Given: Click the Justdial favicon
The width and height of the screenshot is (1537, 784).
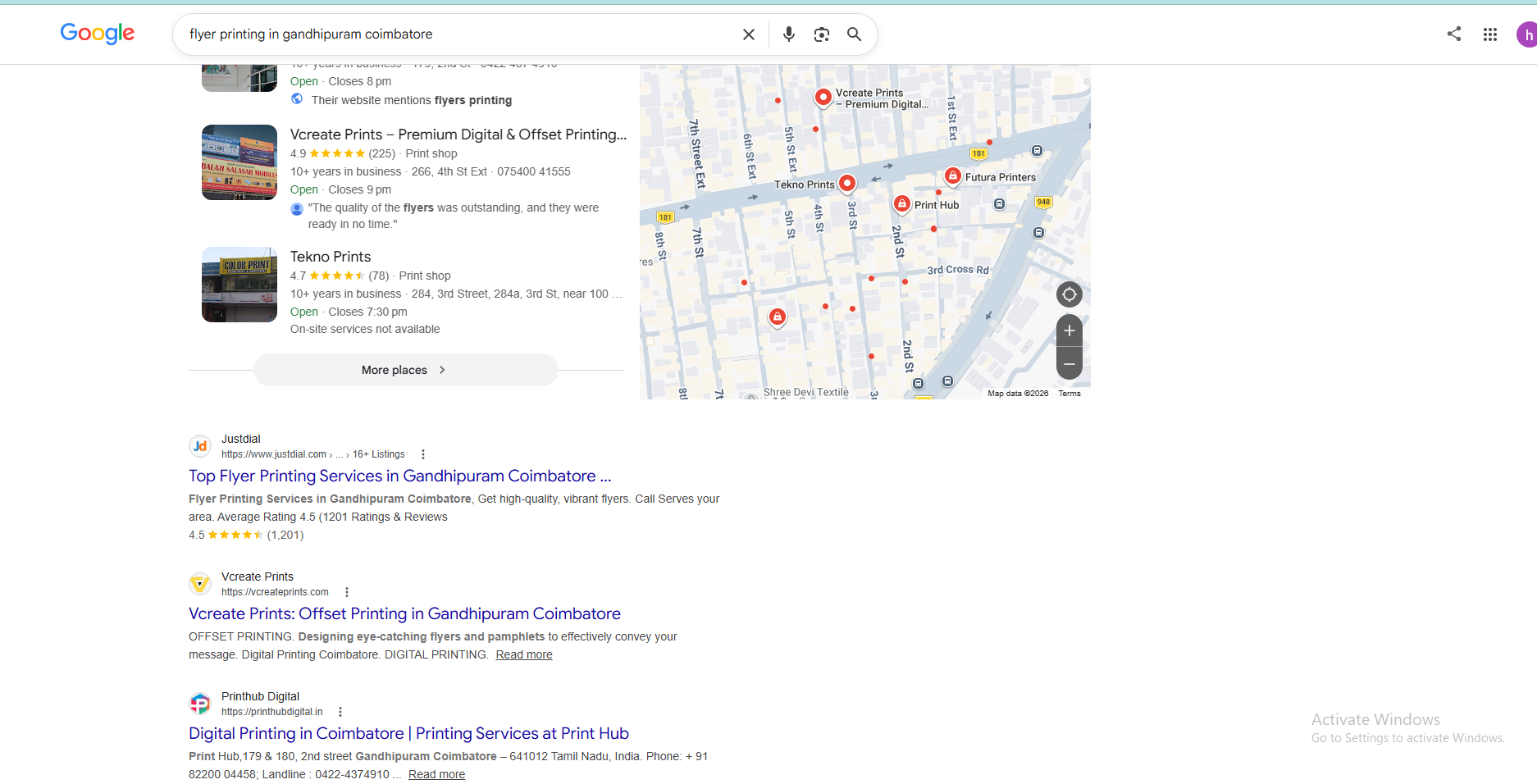Looking at the screenshot, I should tap(200, 446).
